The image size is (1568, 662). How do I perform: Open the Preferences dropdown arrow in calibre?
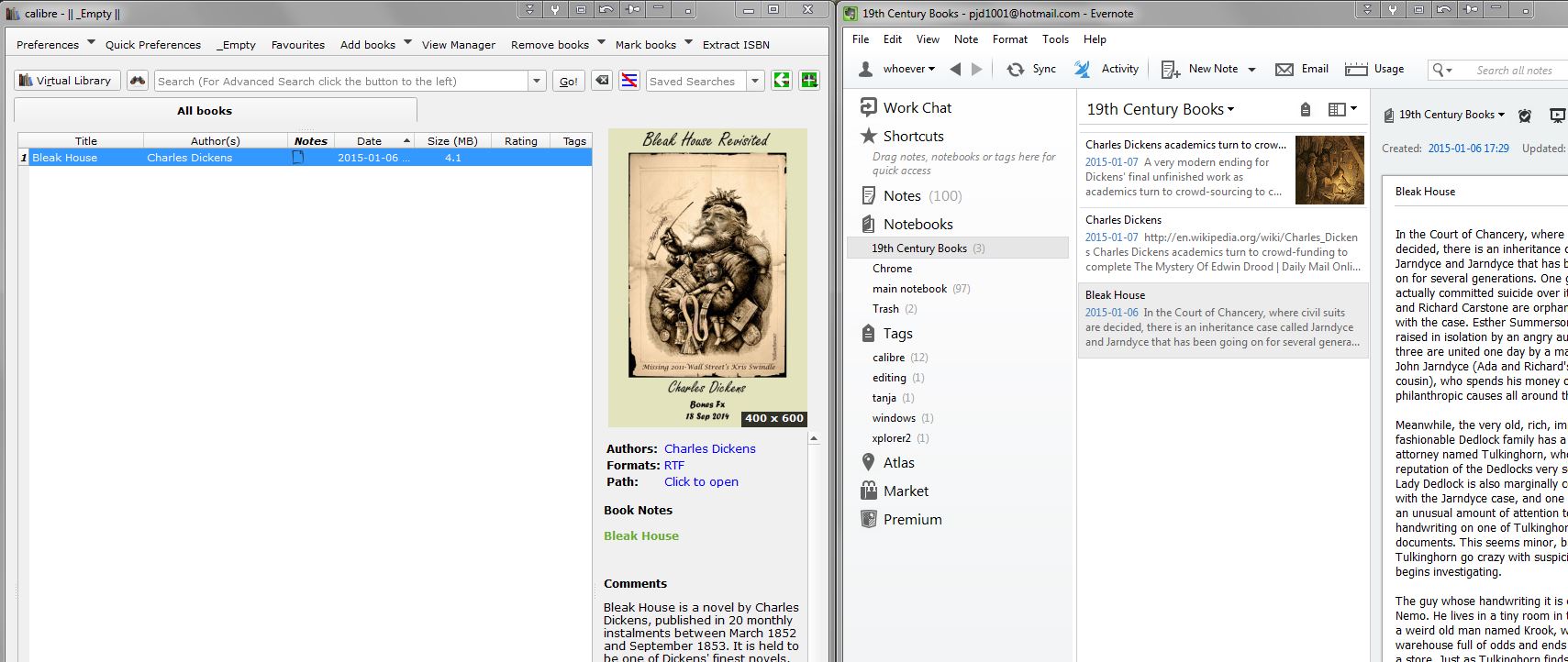click(x=91, y=42)
